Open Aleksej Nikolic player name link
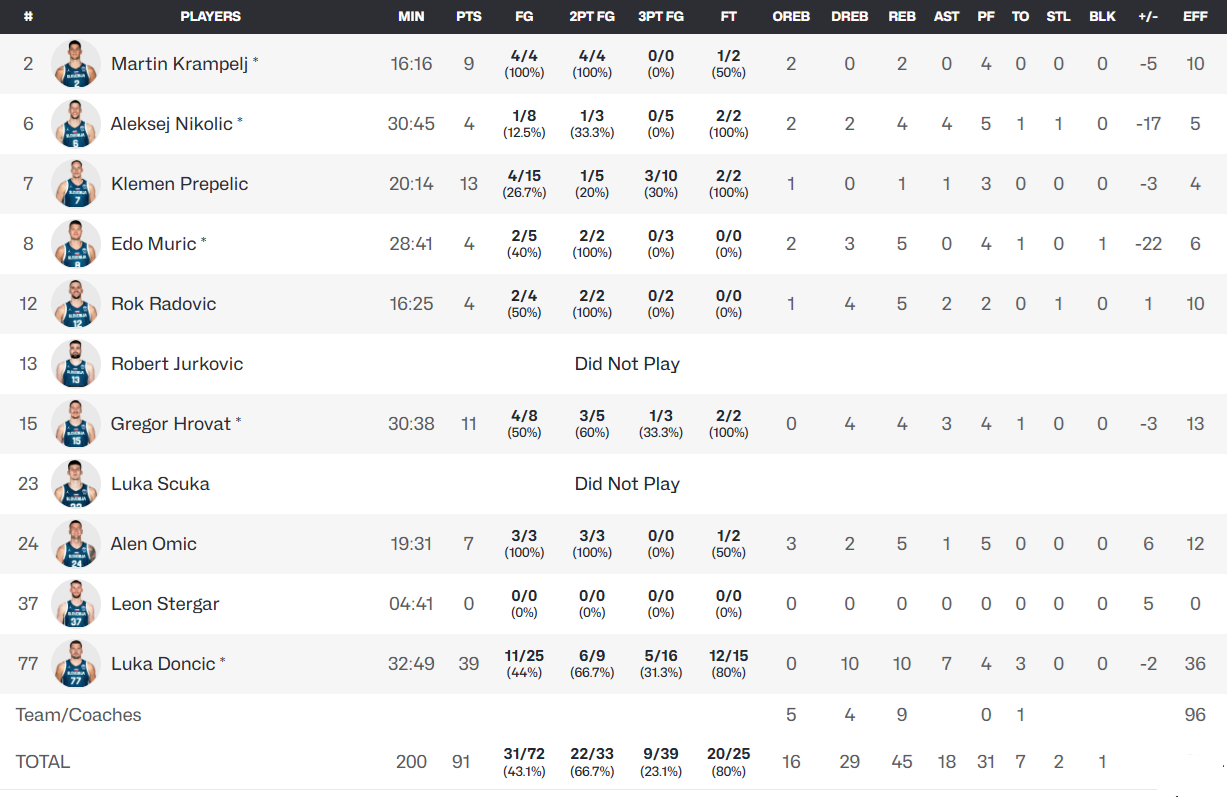Viewport: 1227px width, 797px height. tap(172, 124)
